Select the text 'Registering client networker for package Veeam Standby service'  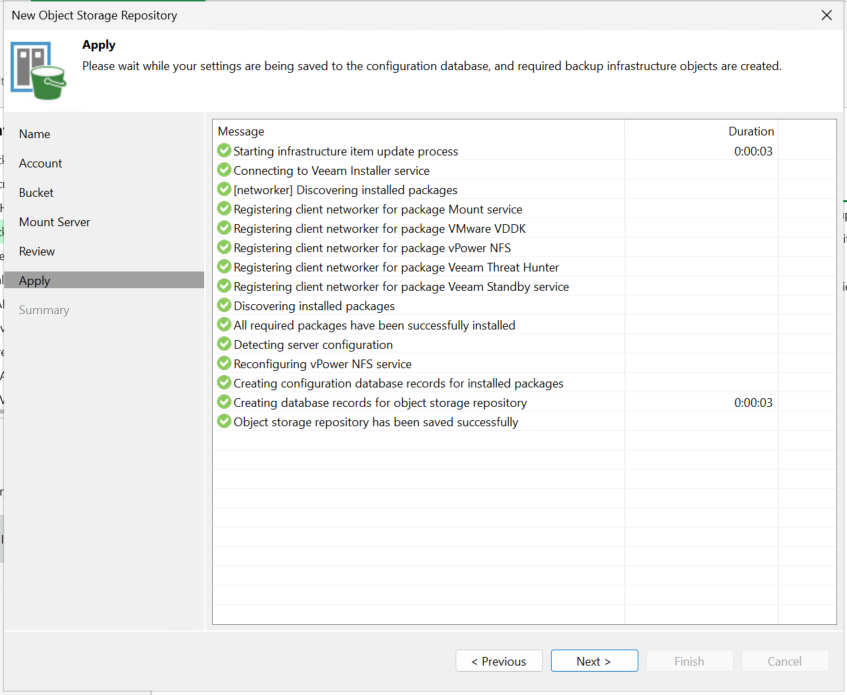point(401,287)
